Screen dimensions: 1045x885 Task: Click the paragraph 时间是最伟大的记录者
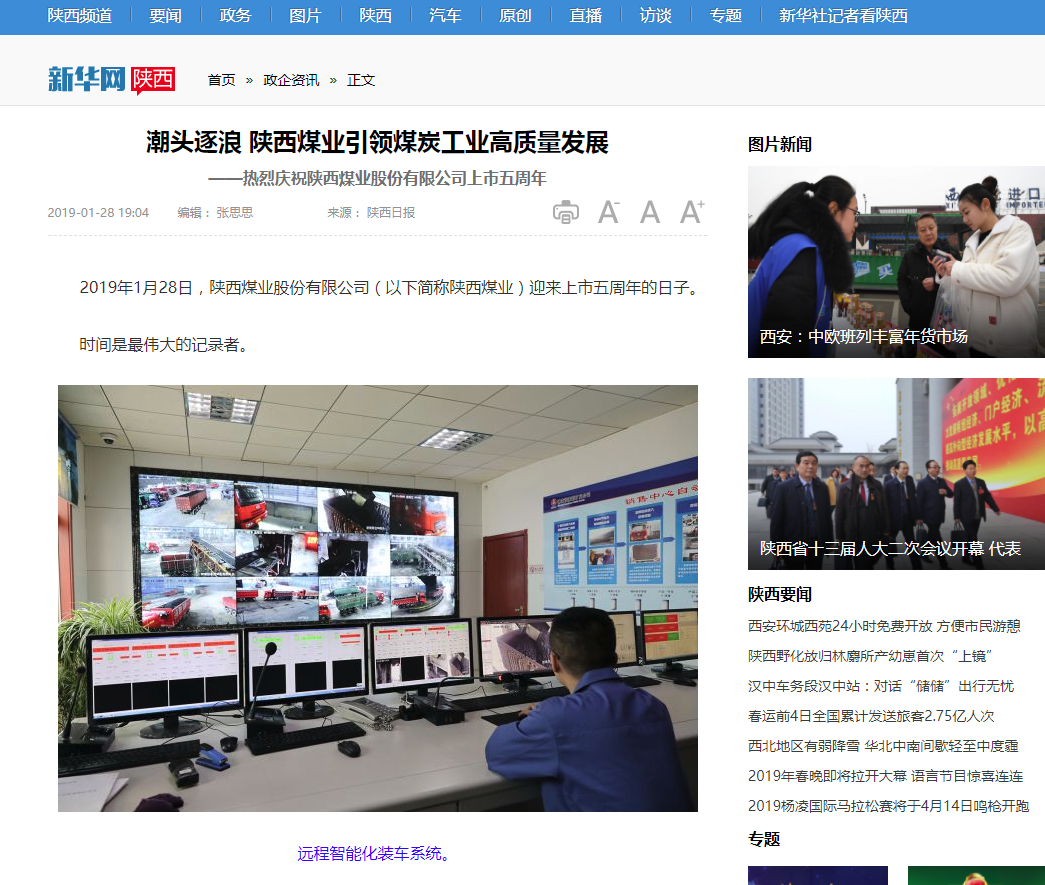(x=164, y=345)
